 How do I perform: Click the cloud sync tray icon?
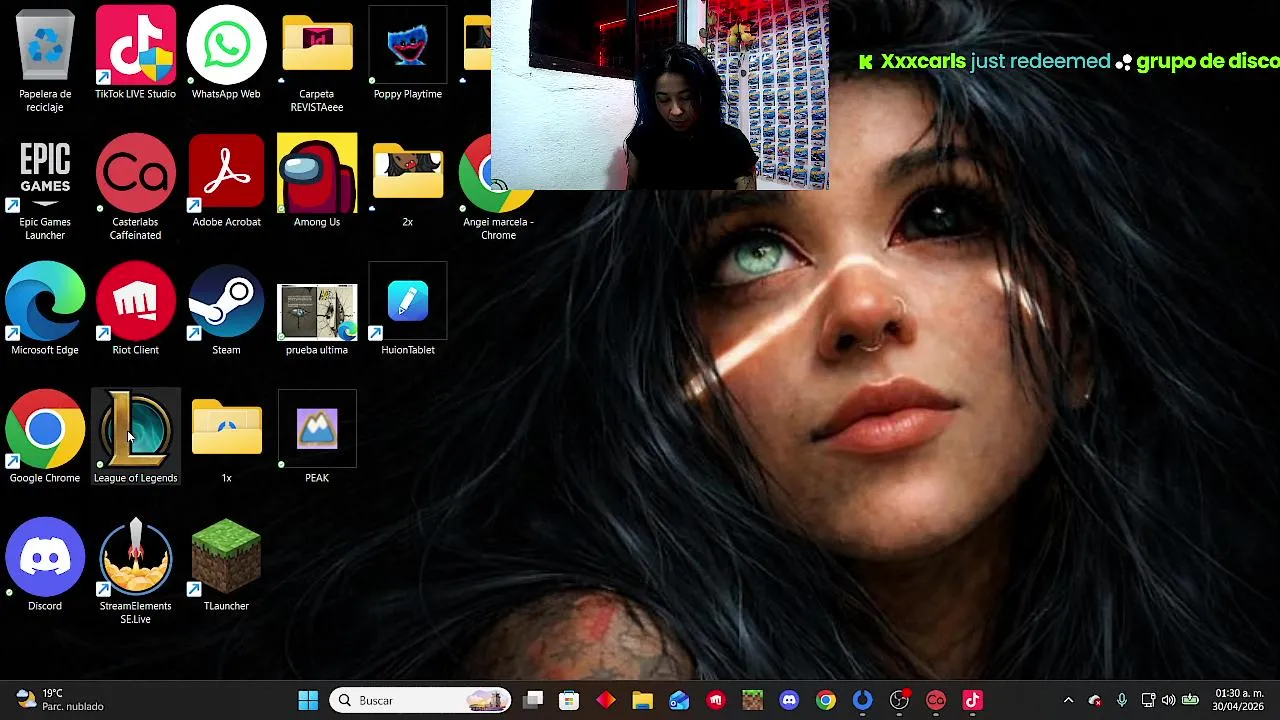coord(1095,700)
